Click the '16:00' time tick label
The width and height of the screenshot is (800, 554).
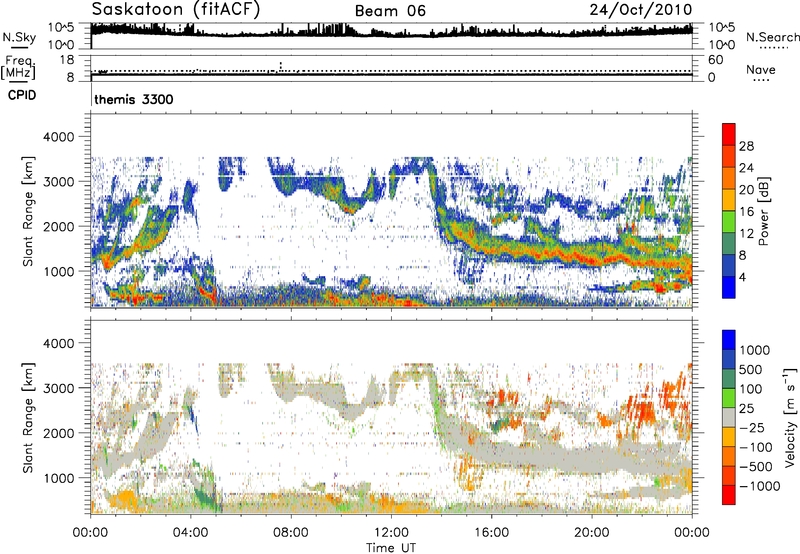(x=492, y=533)
